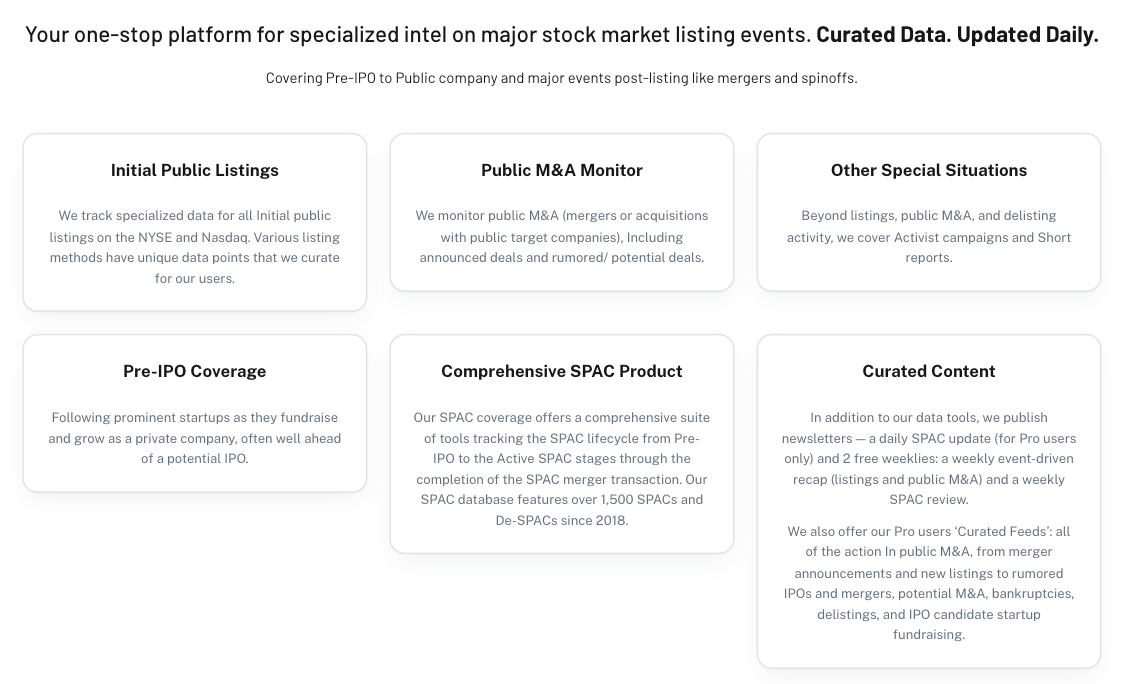Click the 'Curated Content' card title
The width and height of the screenshot is (1124, 684).
928,371
